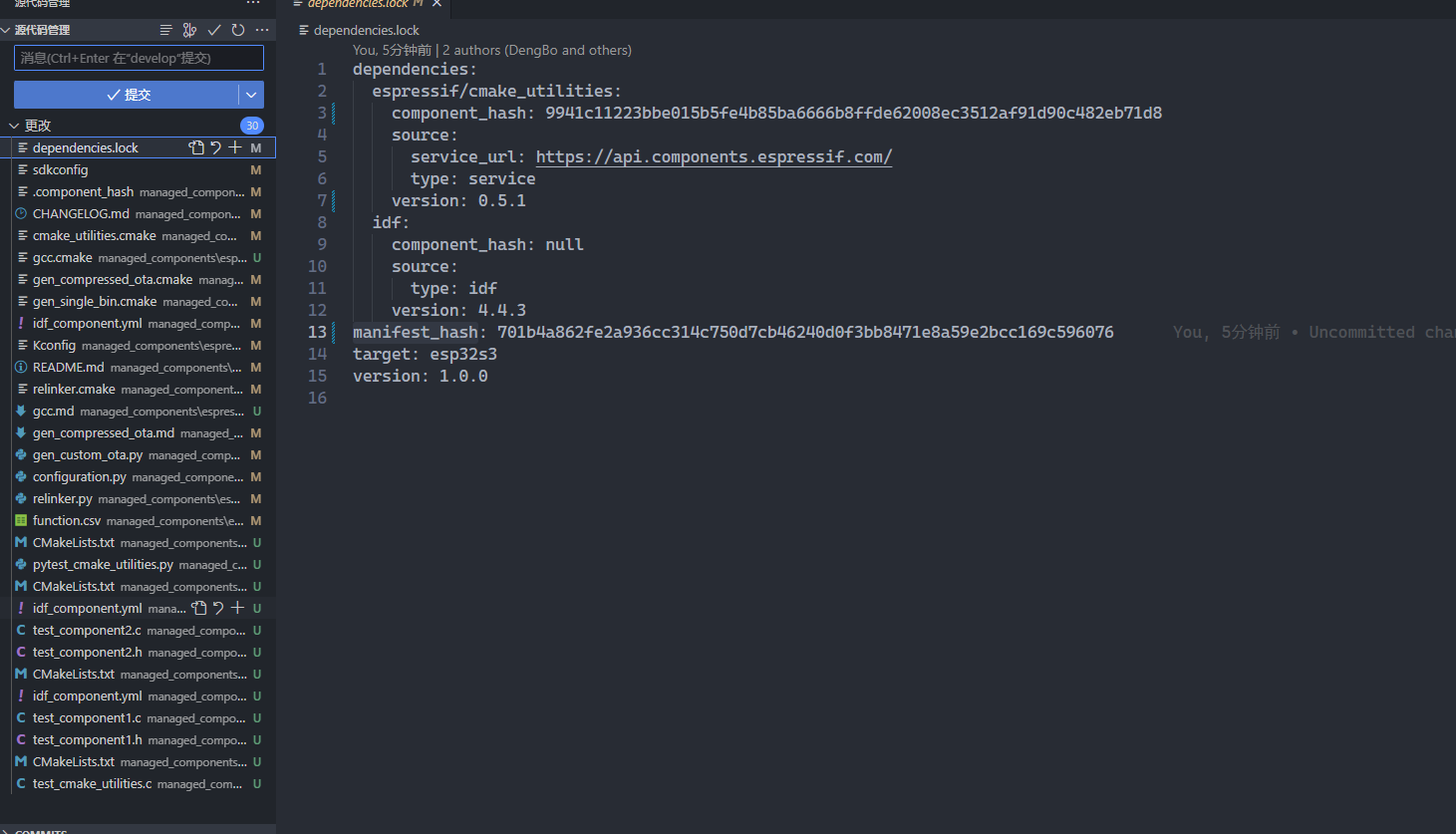
Task: Focus the commit message input box
Action: 139,58
